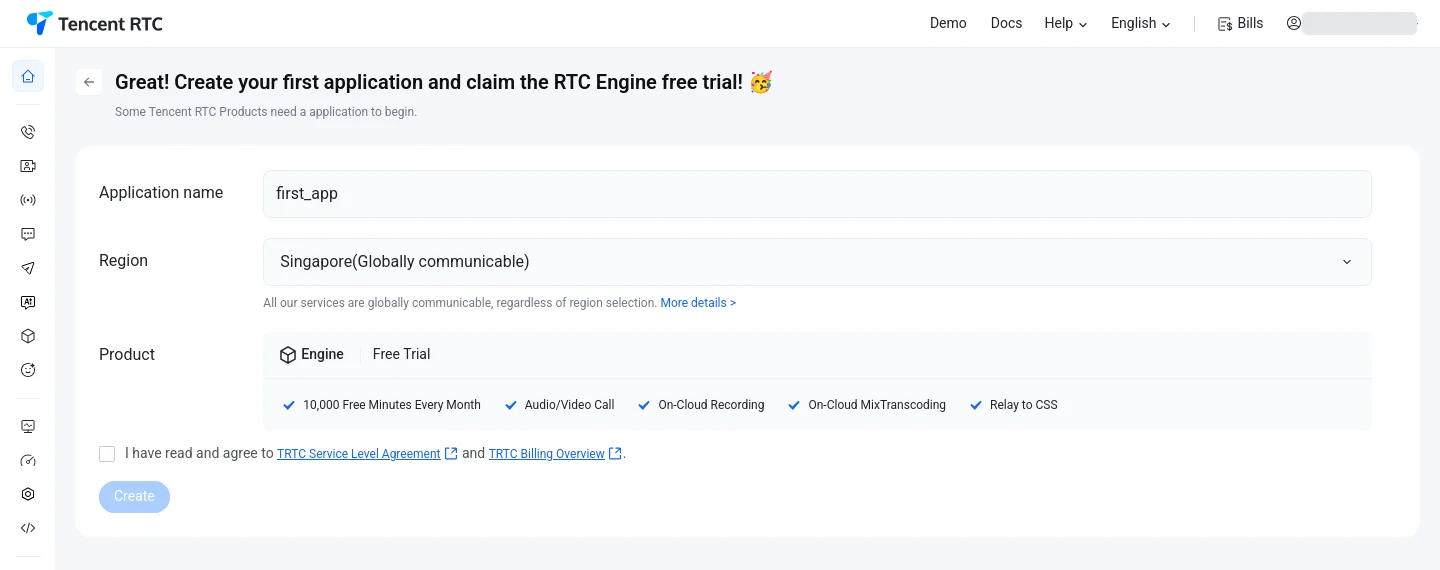Open the Docs menu item

tap(1006, 23)
